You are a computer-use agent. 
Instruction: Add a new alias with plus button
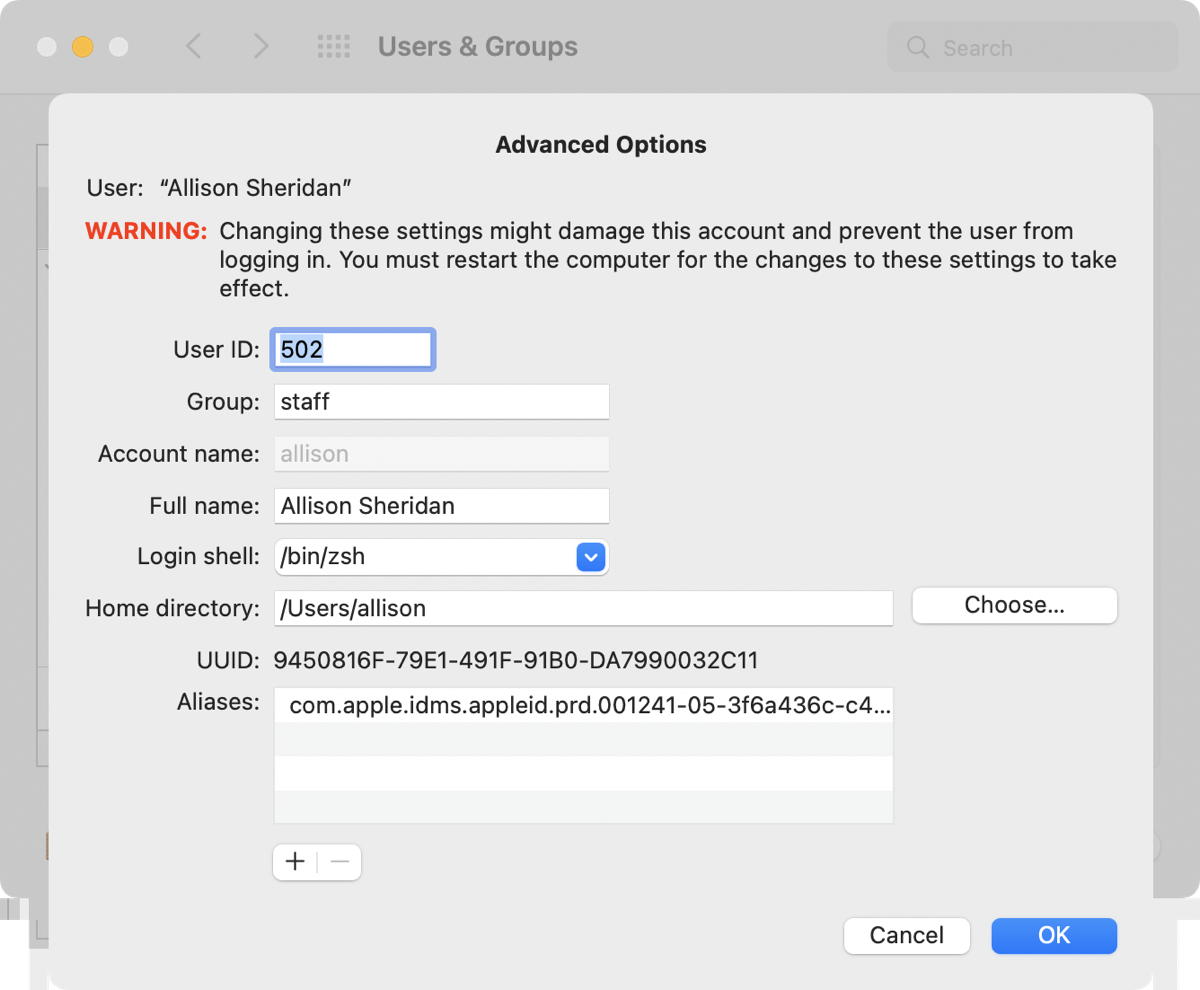click(295, 862)
